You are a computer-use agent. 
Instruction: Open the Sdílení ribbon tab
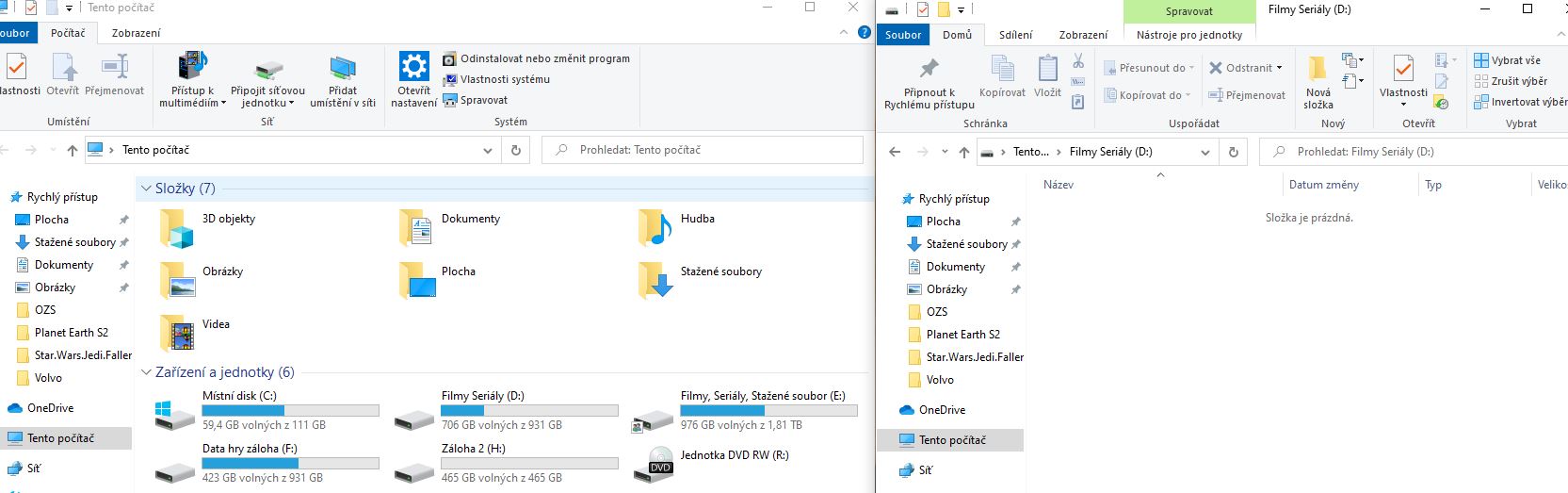click(1015, 35)
